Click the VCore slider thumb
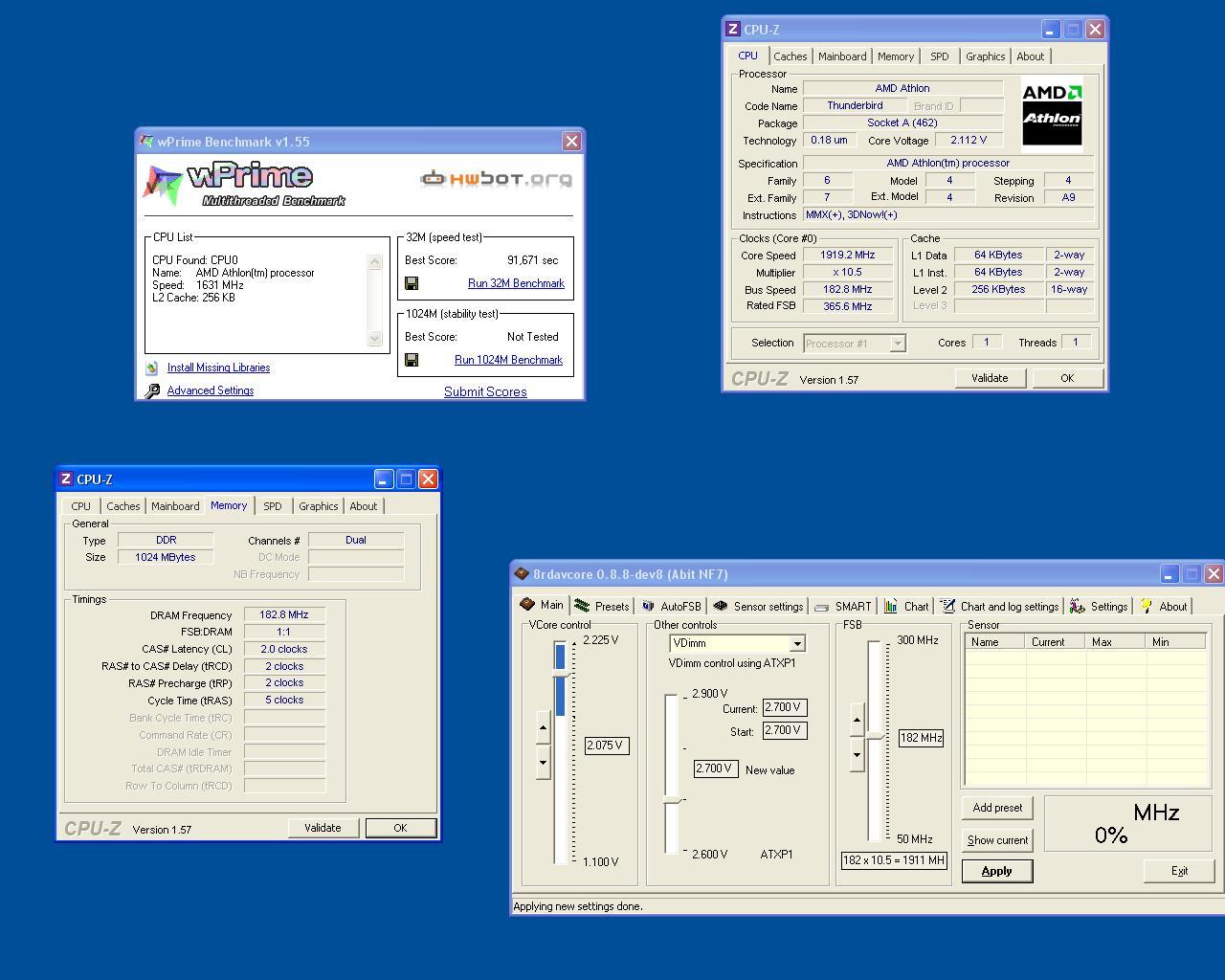The height and width of the screenshot is (980, 1225). (x=561, y=676)
